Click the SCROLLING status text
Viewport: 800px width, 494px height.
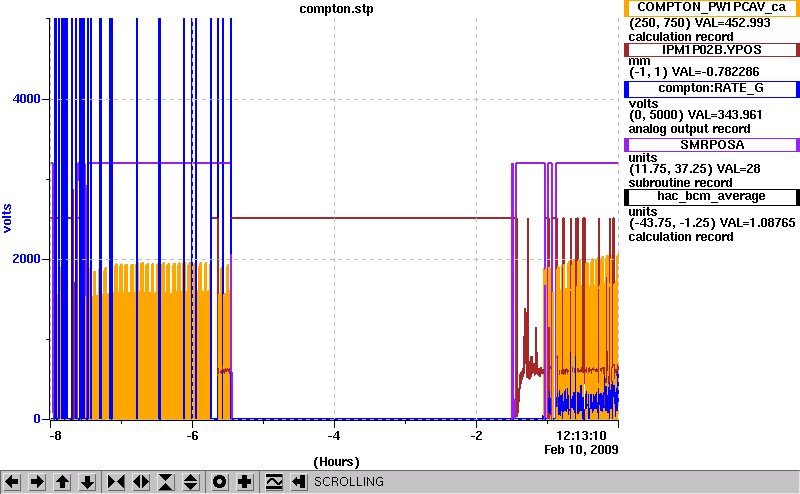(349, 482)
